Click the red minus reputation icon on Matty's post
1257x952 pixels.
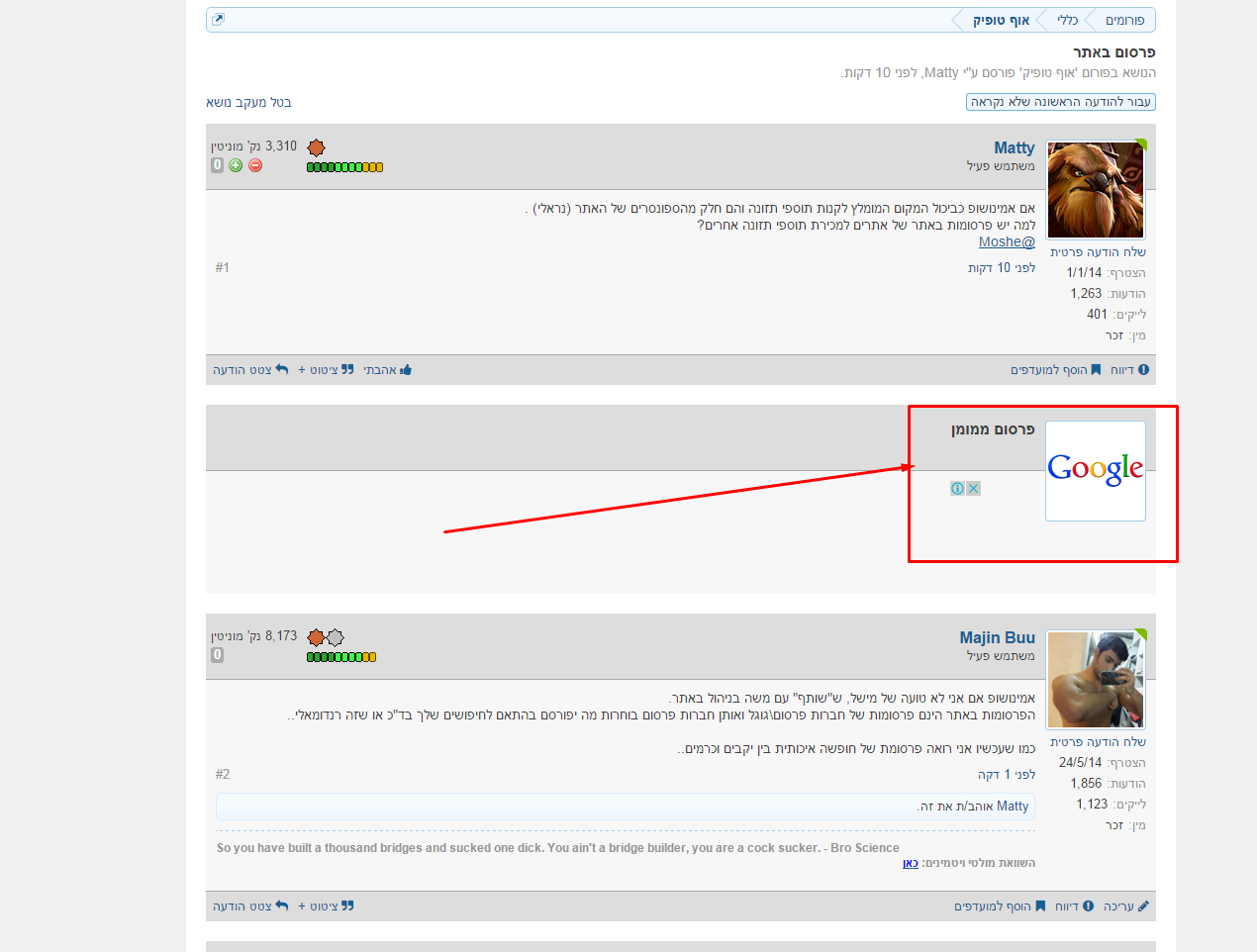click(255, 165)
